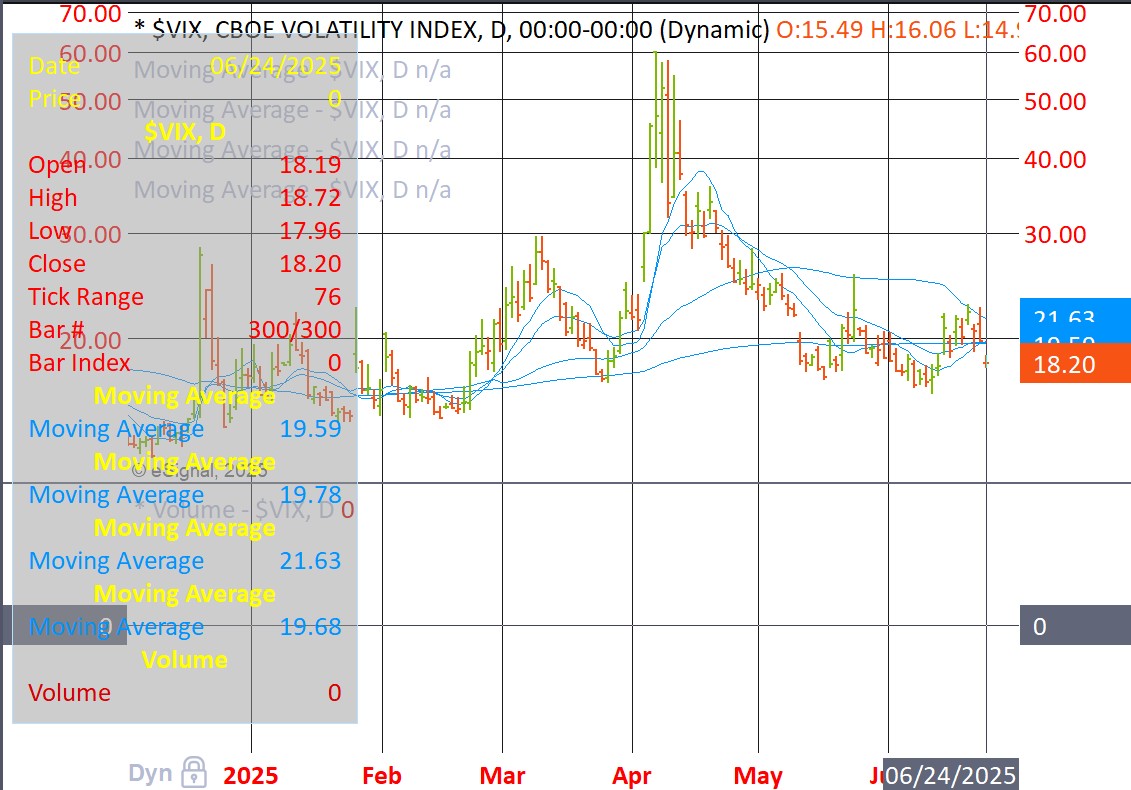Click the $VIX, D header in the data window

185,131
